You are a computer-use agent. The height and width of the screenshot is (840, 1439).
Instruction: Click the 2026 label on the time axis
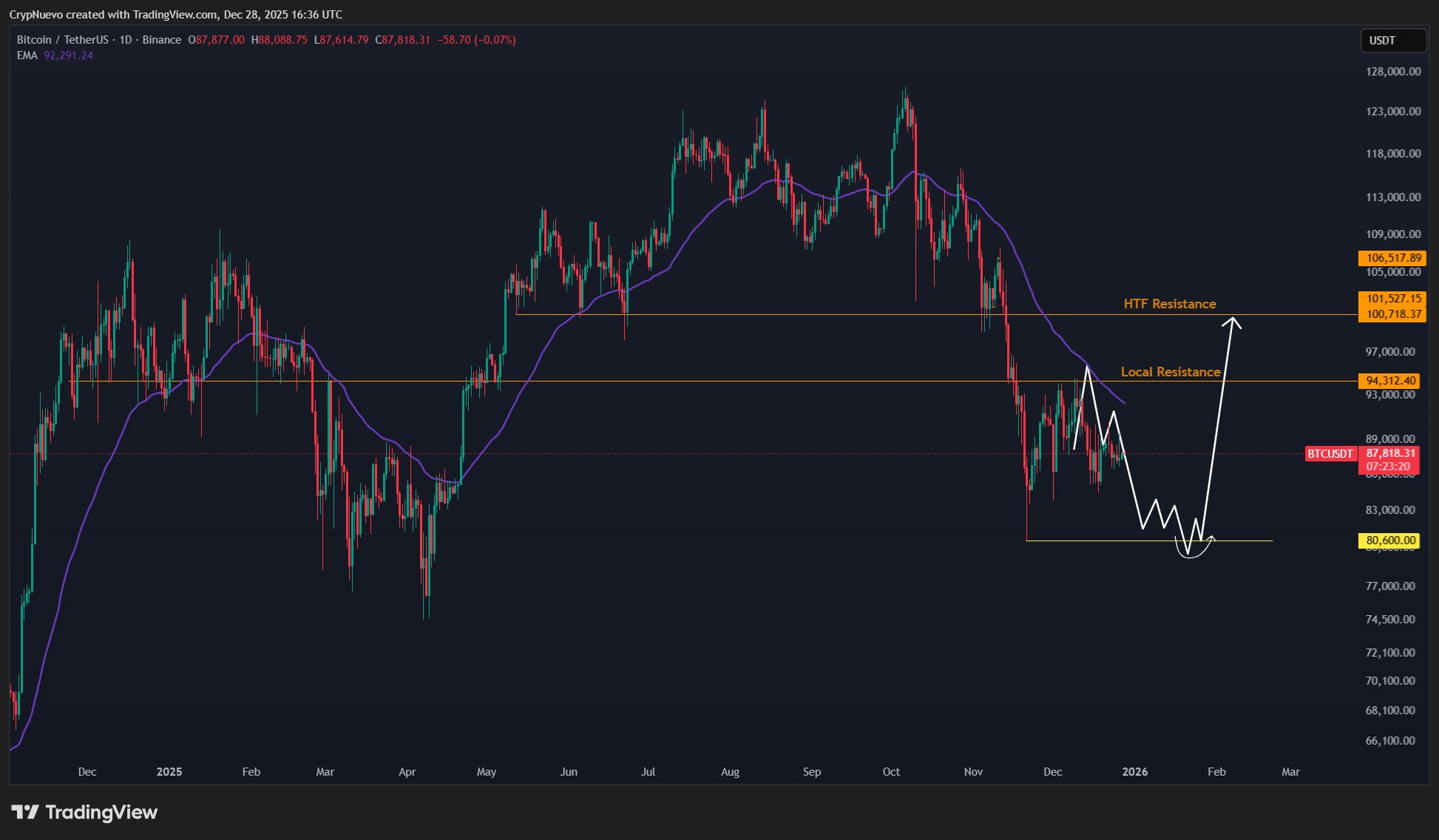1135,771
